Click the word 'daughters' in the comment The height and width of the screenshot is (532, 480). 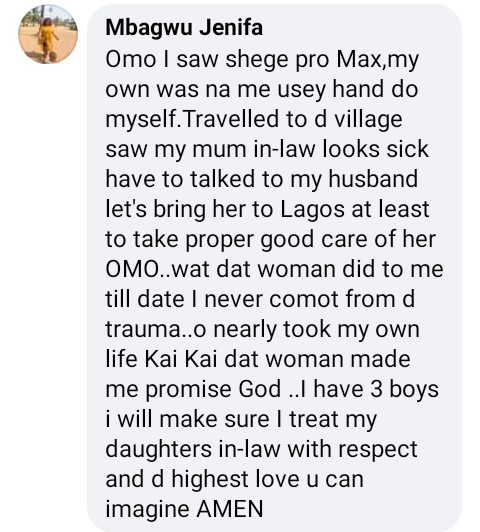click(159, 449)
